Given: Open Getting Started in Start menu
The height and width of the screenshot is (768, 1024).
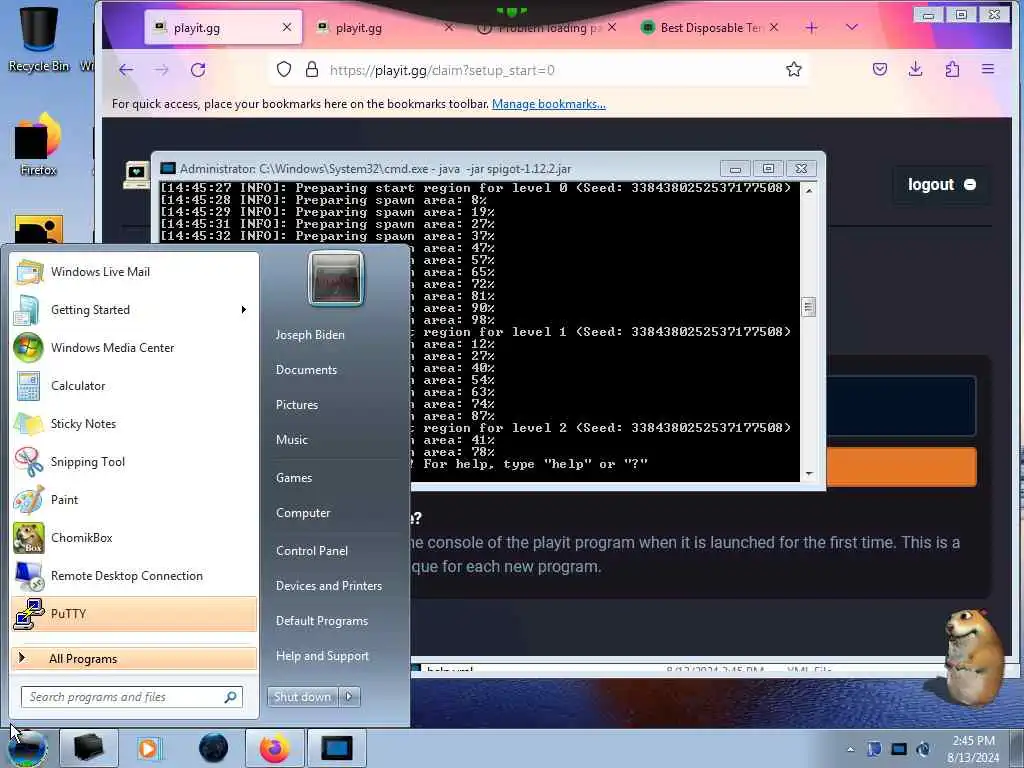Looking at the screenshot, I should [134, 310].
